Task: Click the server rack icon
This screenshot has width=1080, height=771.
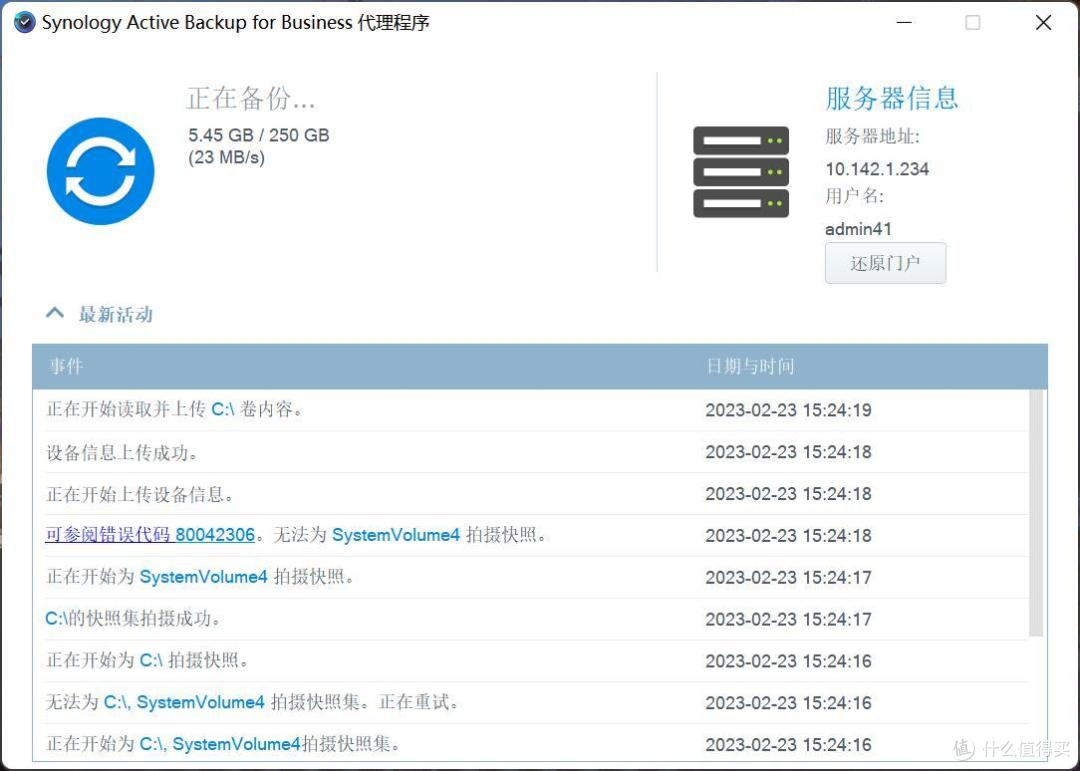Action: 740,172
